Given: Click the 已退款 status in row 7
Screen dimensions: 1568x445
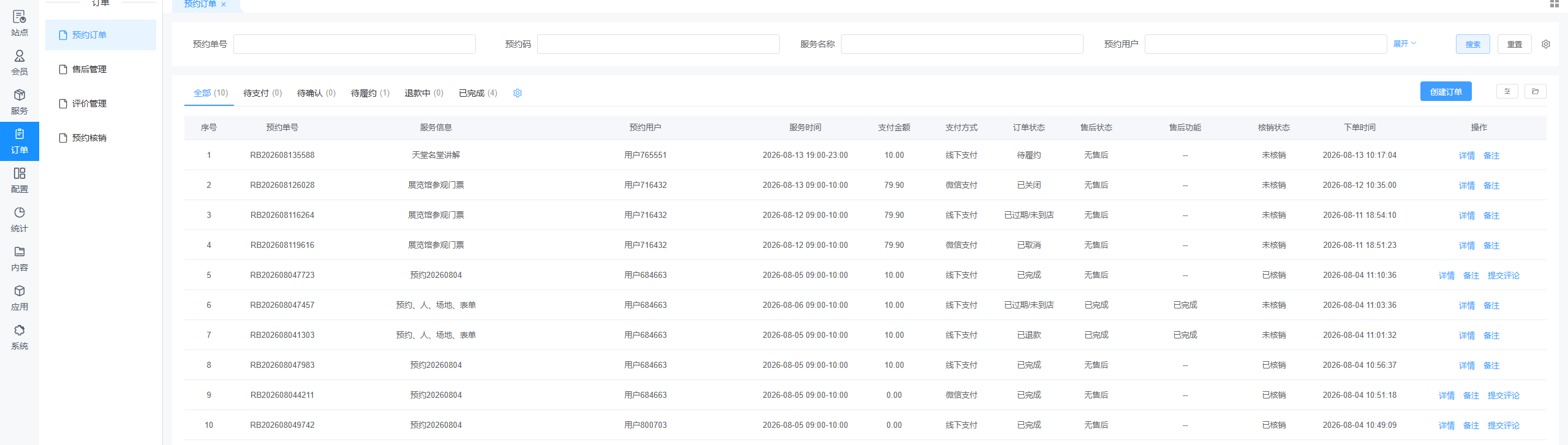Looking at the screenshot, I should click(x=1029, y=335).
